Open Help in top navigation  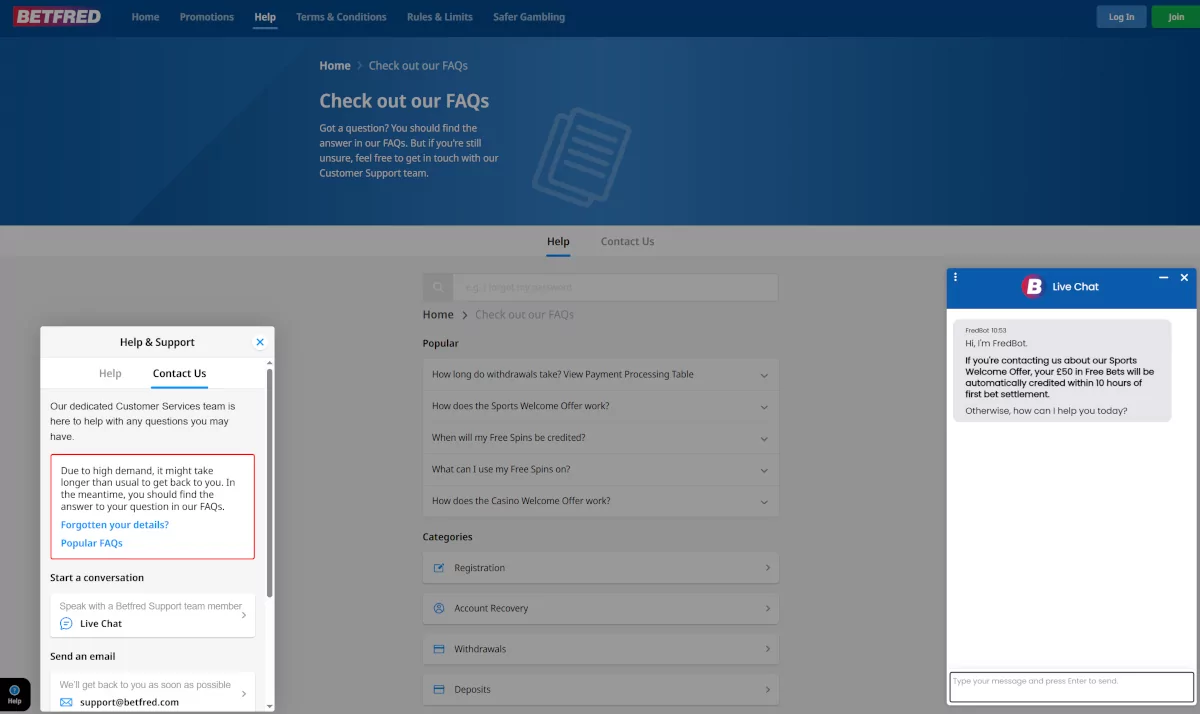pyautogui.click(x=265, y=17)
